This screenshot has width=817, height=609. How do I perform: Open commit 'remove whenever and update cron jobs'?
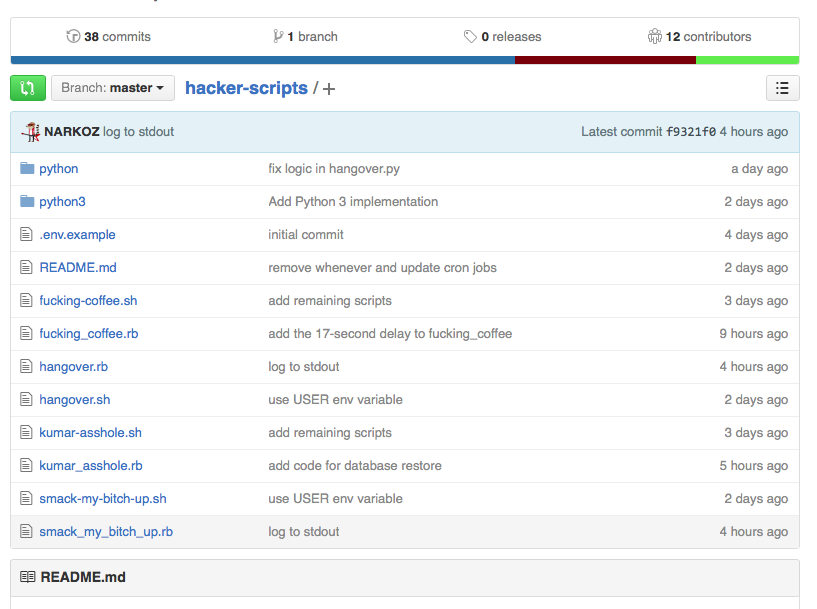click(382, 268)
